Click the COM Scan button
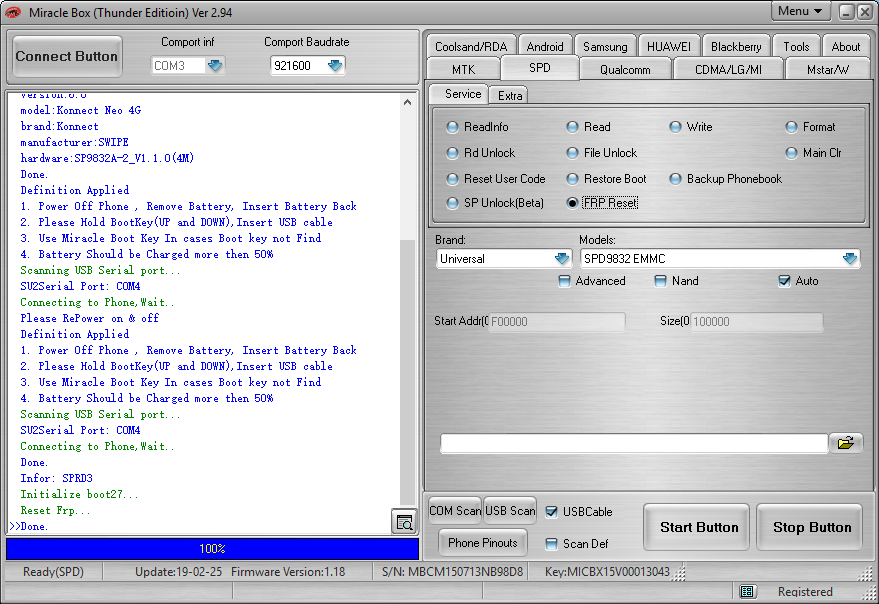Viewport: 879px width, 604px height. click(455, 511)
